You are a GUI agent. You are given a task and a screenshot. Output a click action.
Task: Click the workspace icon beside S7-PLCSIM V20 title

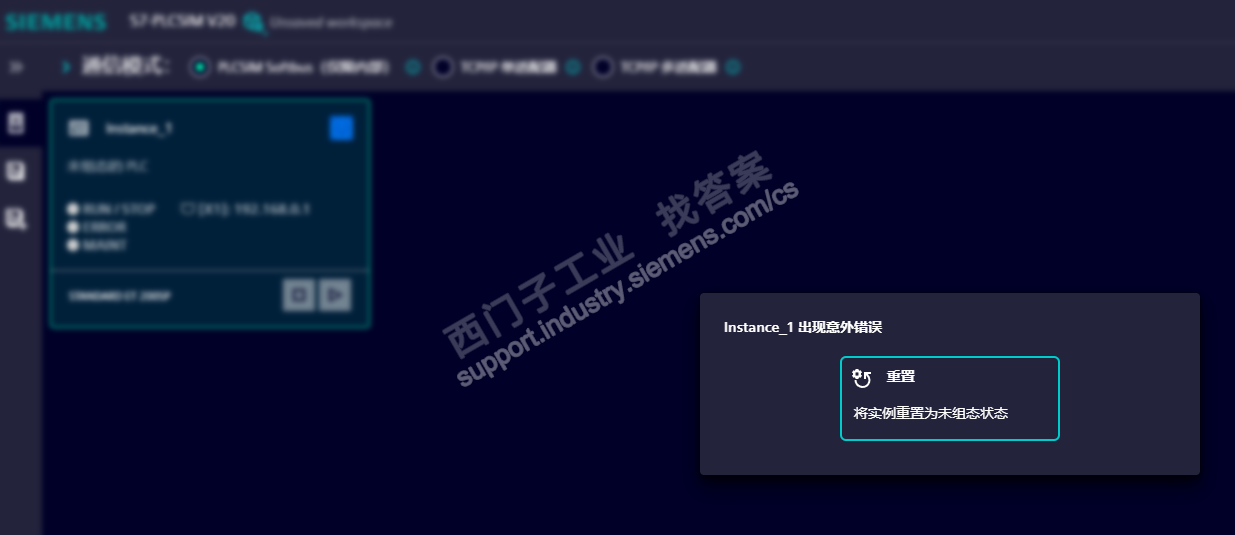[x=254, y=22]
